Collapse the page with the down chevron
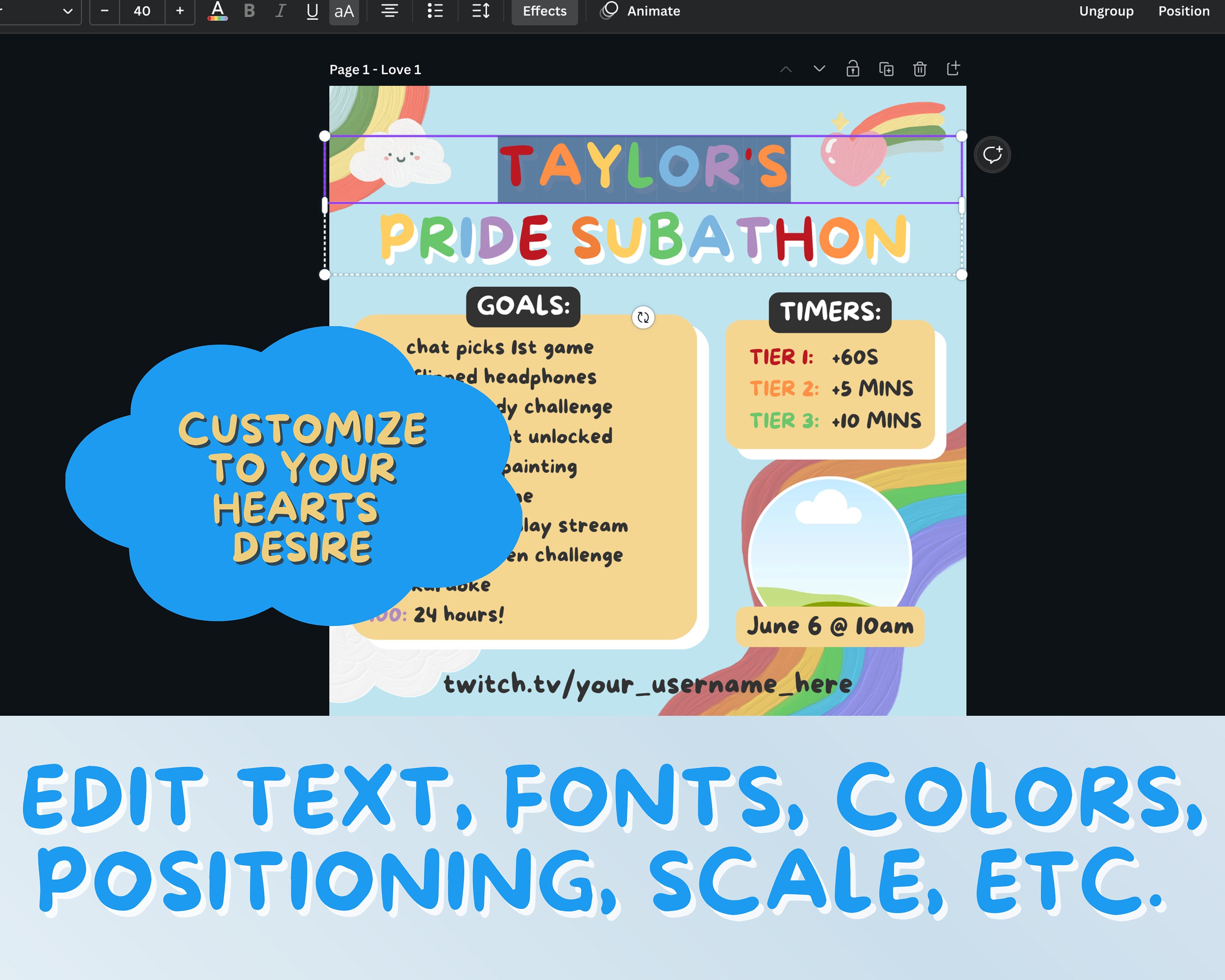1225x980 pixels. 819,69
